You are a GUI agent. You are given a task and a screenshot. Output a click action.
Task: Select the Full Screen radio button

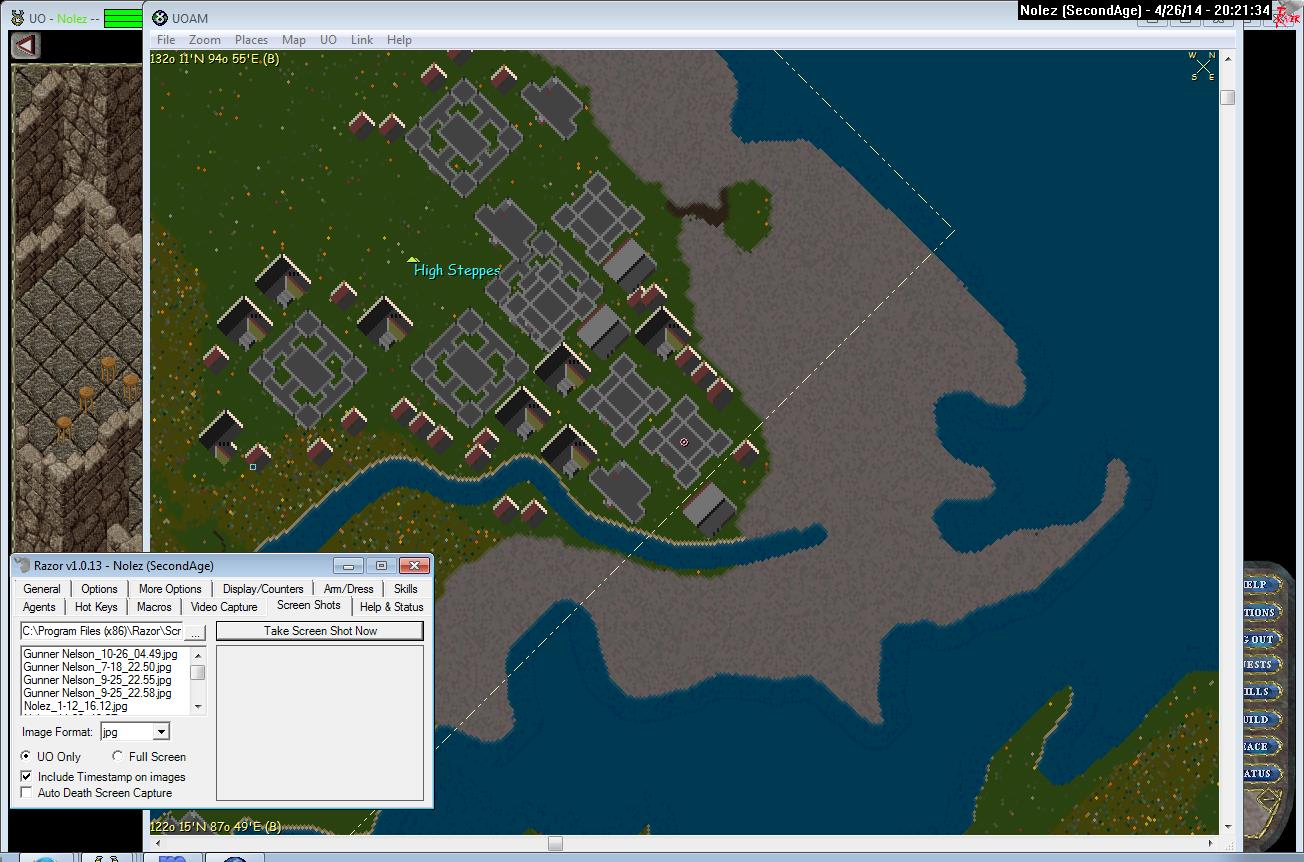click(x=118, y=757)
